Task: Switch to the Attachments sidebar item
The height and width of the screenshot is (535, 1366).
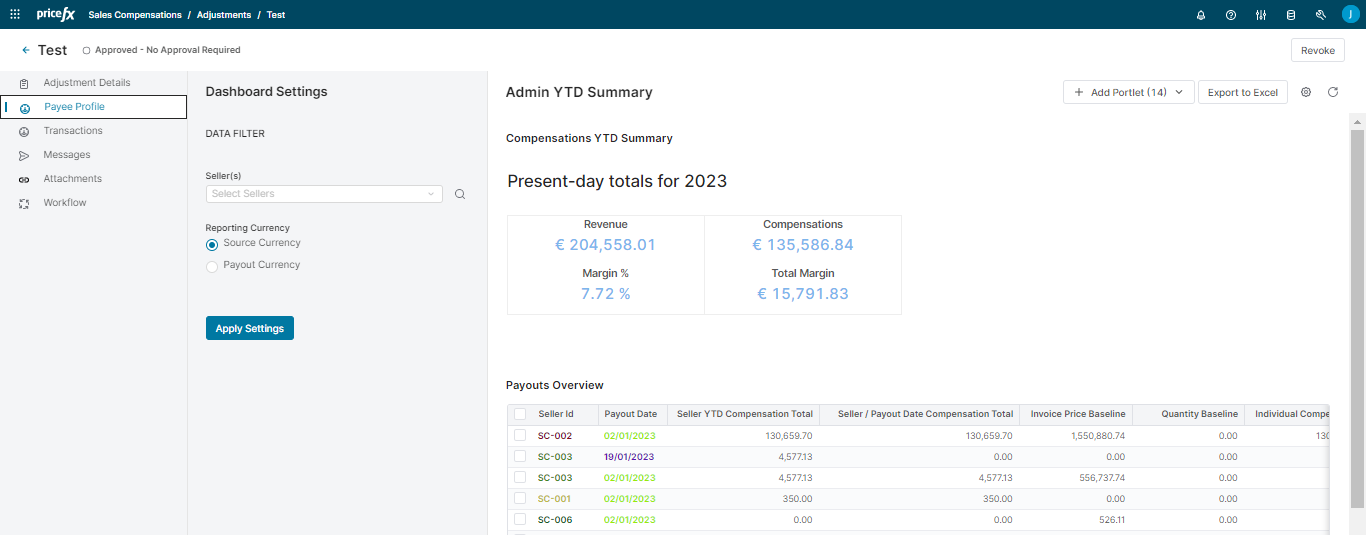Action: click(73, 179)
